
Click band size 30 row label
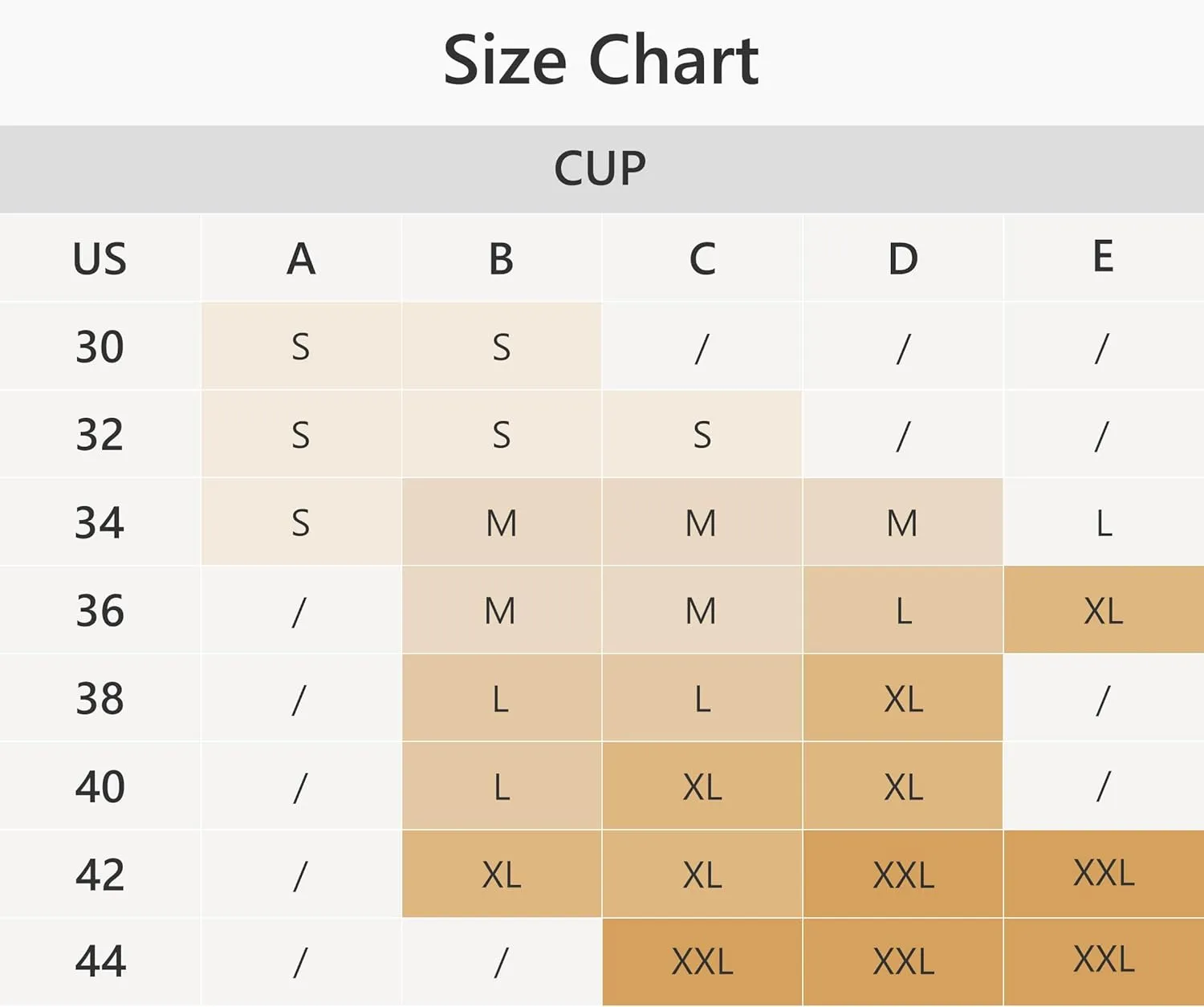100,347
